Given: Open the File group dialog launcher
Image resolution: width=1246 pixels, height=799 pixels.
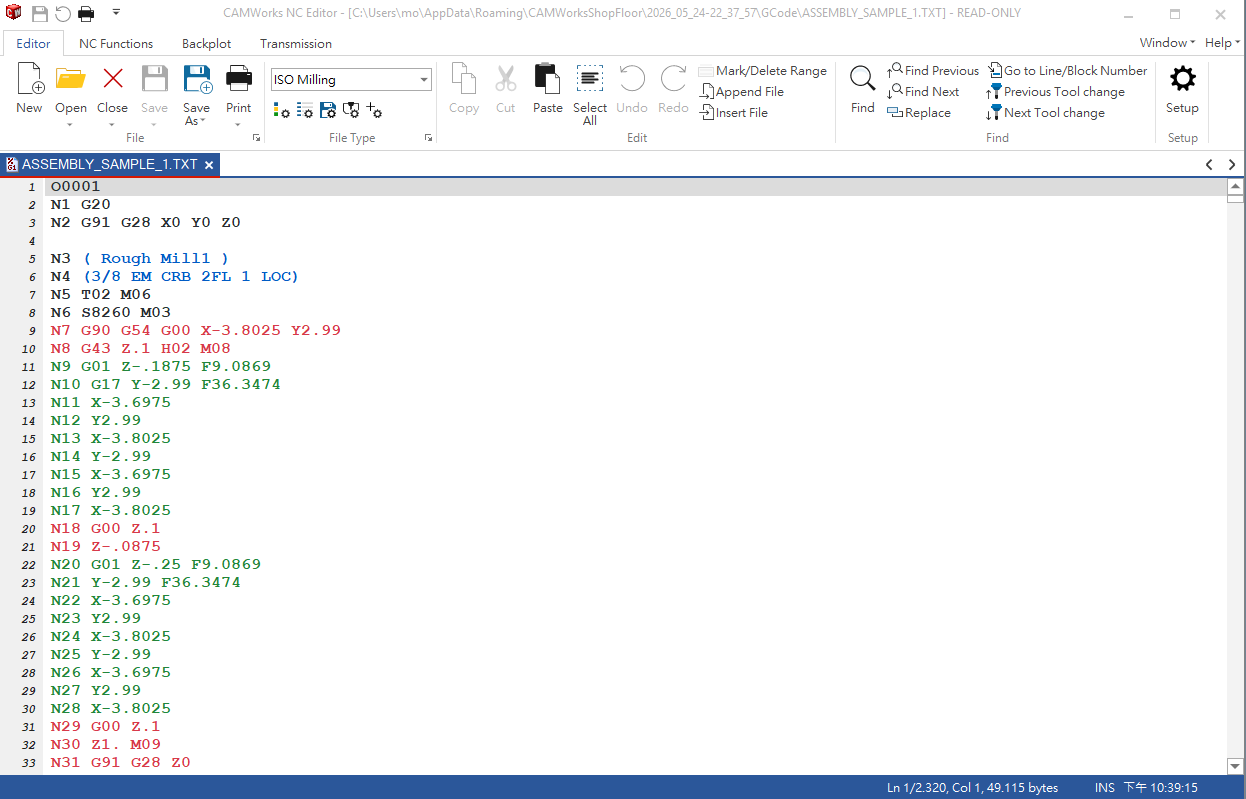Looking at the screenshot, I should pyautogui.click(x=256, y=138).
